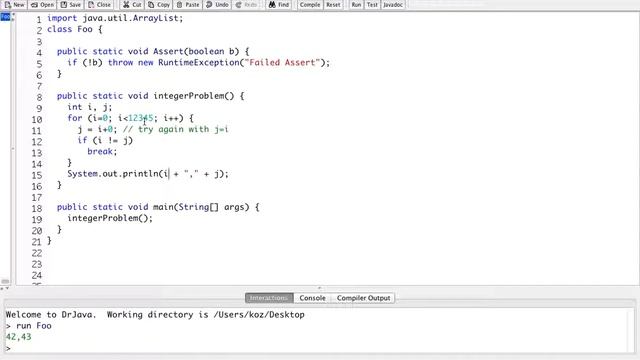This screenshot has height=360, width=640.
Task: Click the output "42,43" in Interactions pane
Action: point(18,337)
